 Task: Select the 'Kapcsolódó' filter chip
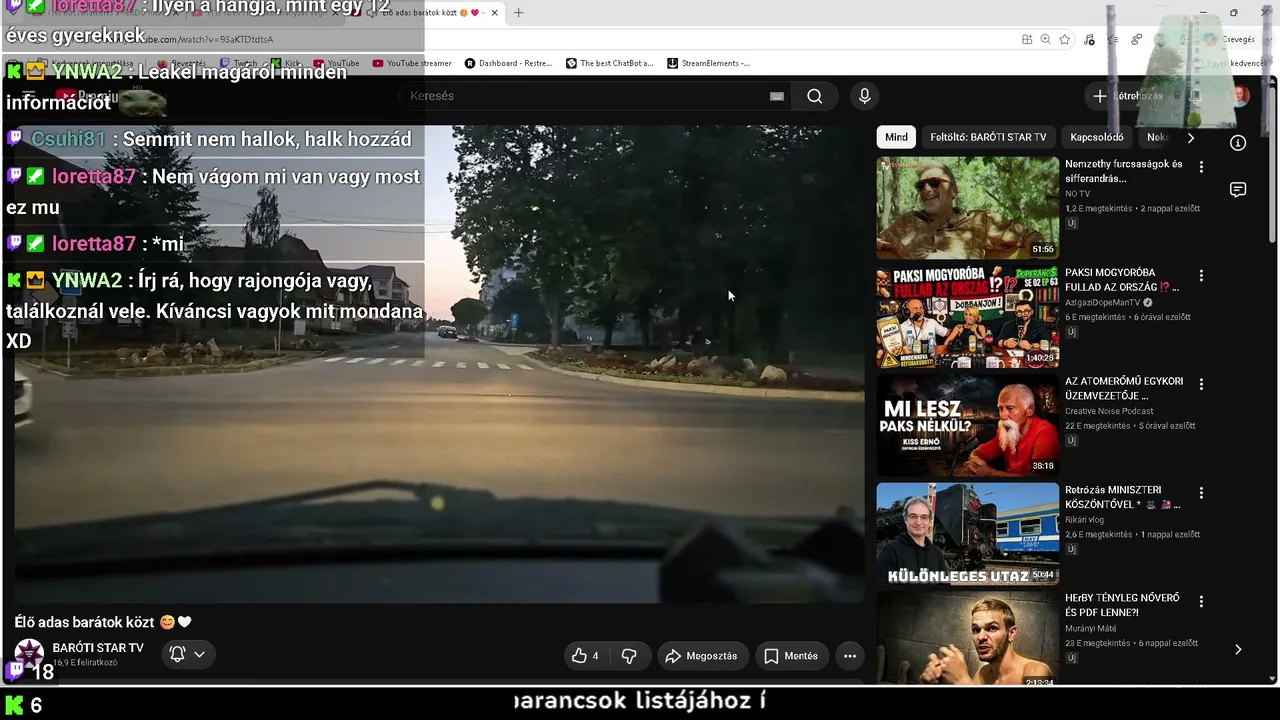pyautogui.click(x=1097, y=137)
